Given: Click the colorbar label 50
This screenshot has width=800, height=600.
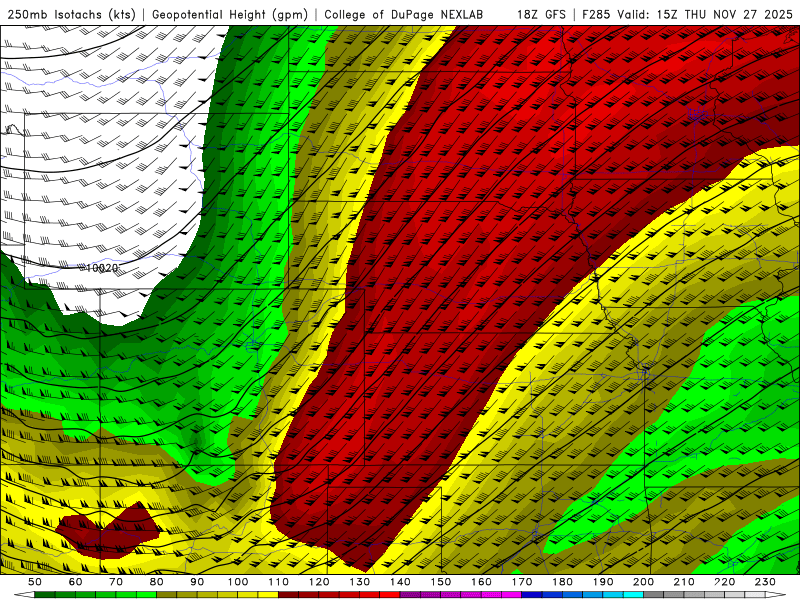Looking at the screenshot, I should coord(35,582).
